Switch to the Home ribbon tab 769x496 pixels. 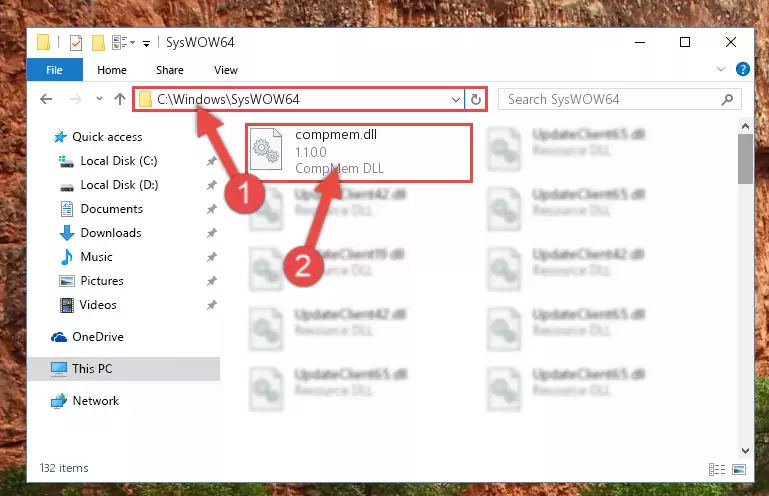(x=112, y=70)
